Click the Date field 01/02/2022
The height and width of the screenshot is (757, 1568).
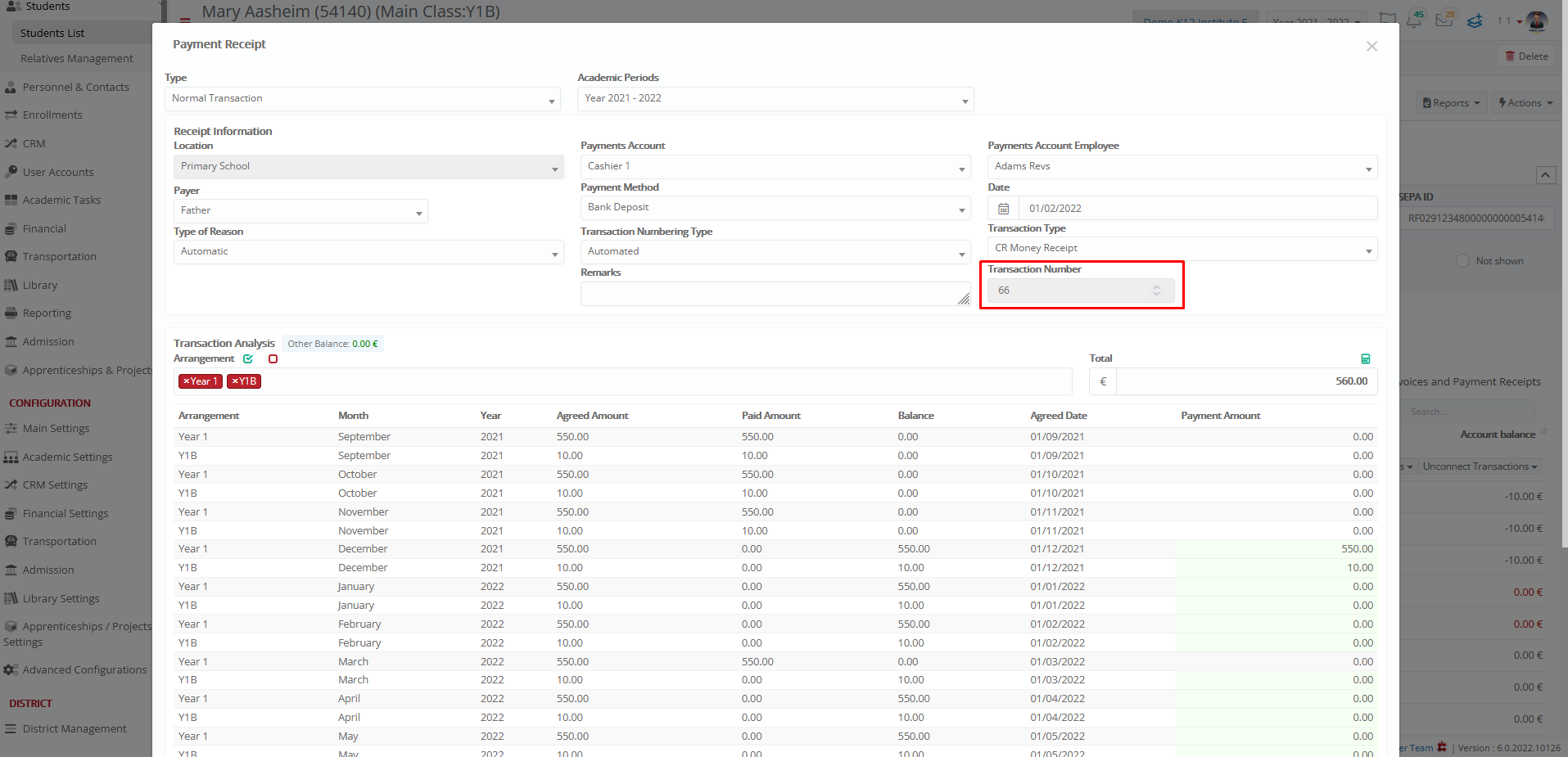point(1198,208)
